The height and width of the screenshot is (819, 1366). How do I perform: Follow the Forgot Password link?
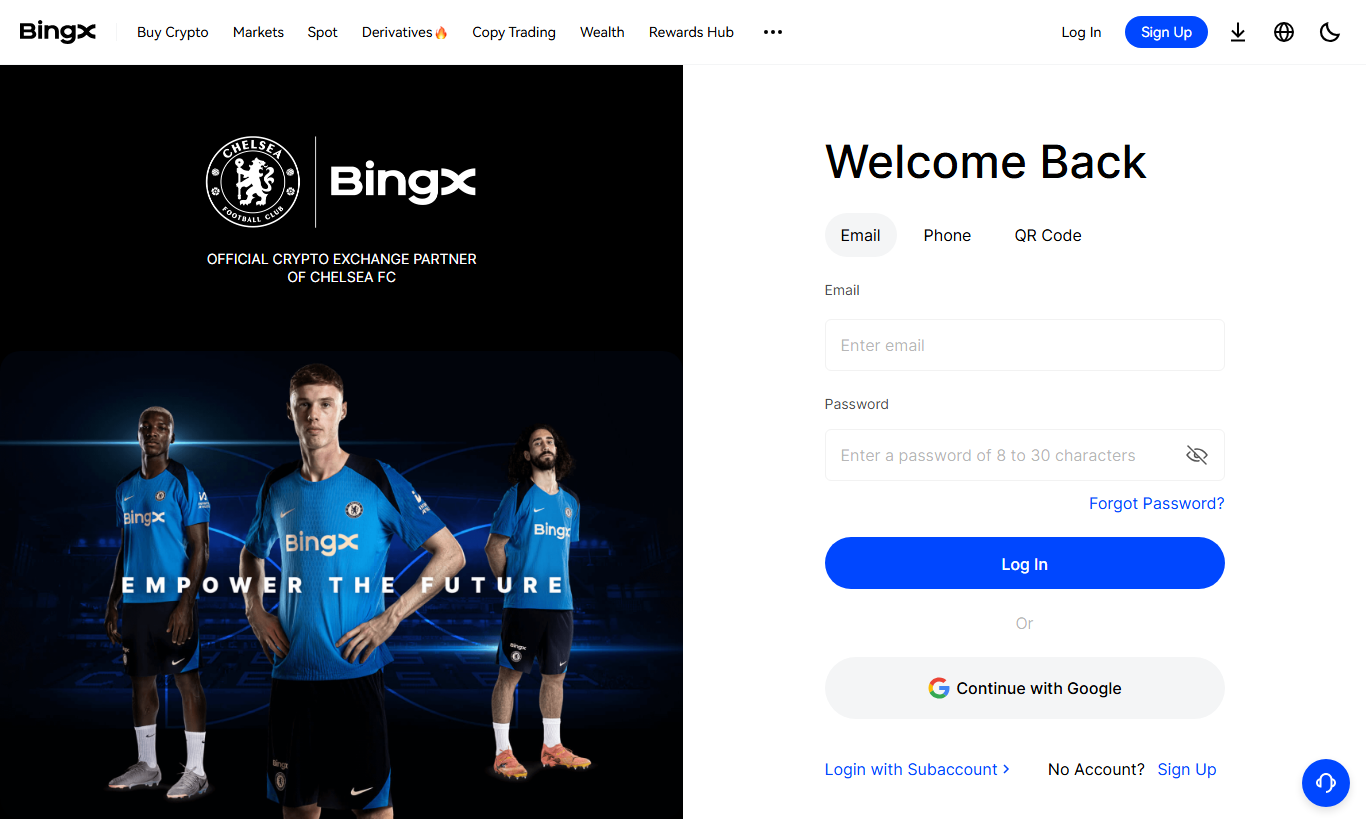click(1157, 503)
